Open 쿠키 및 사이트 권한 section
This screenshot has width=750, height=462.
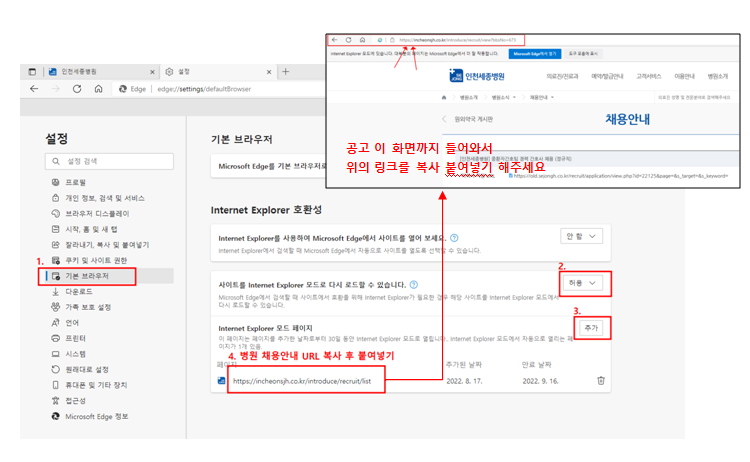coord(96,260)
